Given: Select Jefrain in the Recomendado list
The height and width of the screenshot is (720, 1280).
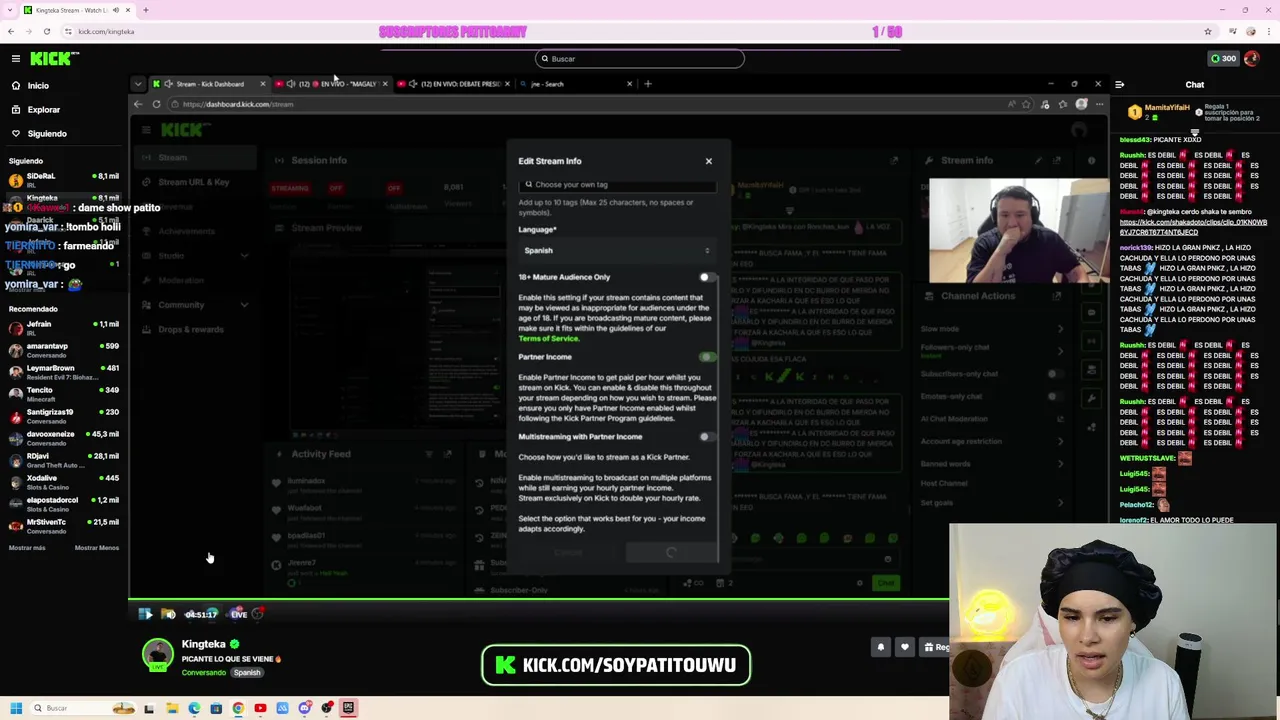Looking at the screenshot, I should pos(64,328).
